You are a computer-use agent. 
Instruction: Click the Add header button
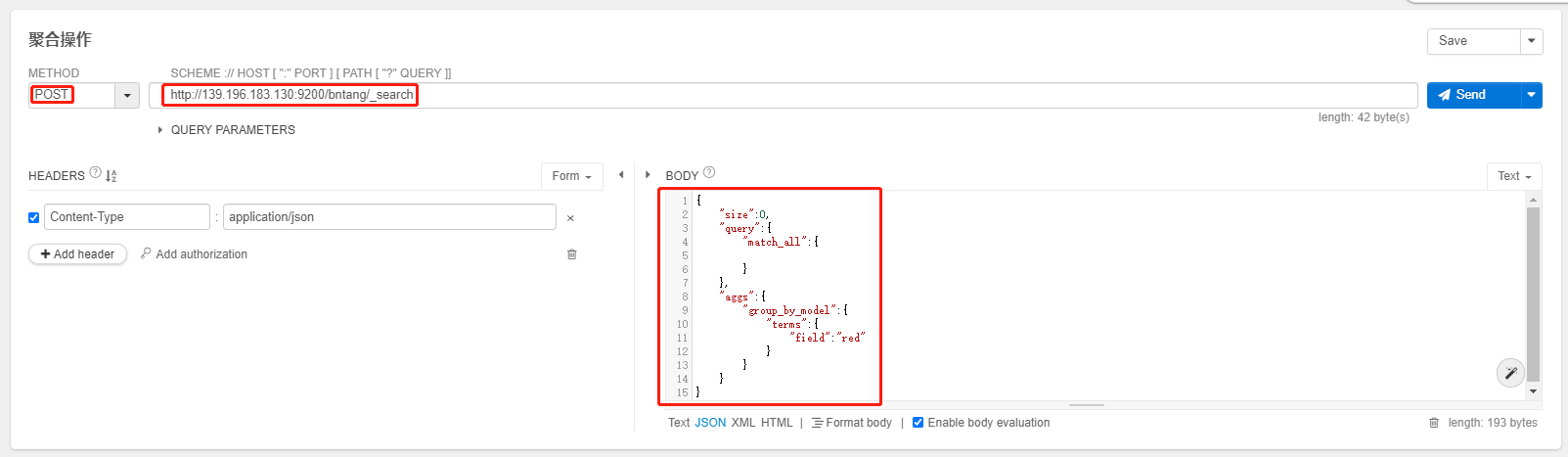tap(78, 254)
